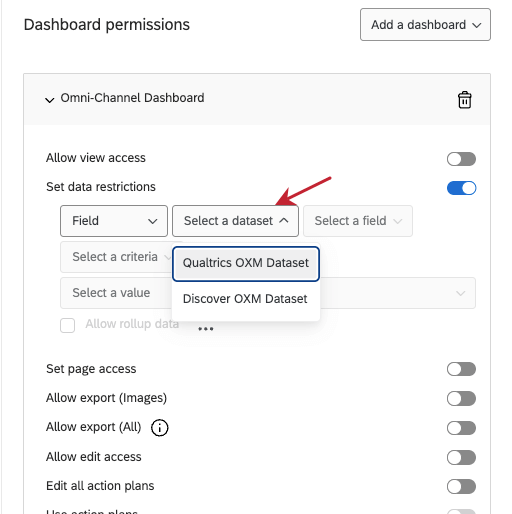Toggle Edit all action plans switch
Screen dimensions: 512x514
pos(461,486)
